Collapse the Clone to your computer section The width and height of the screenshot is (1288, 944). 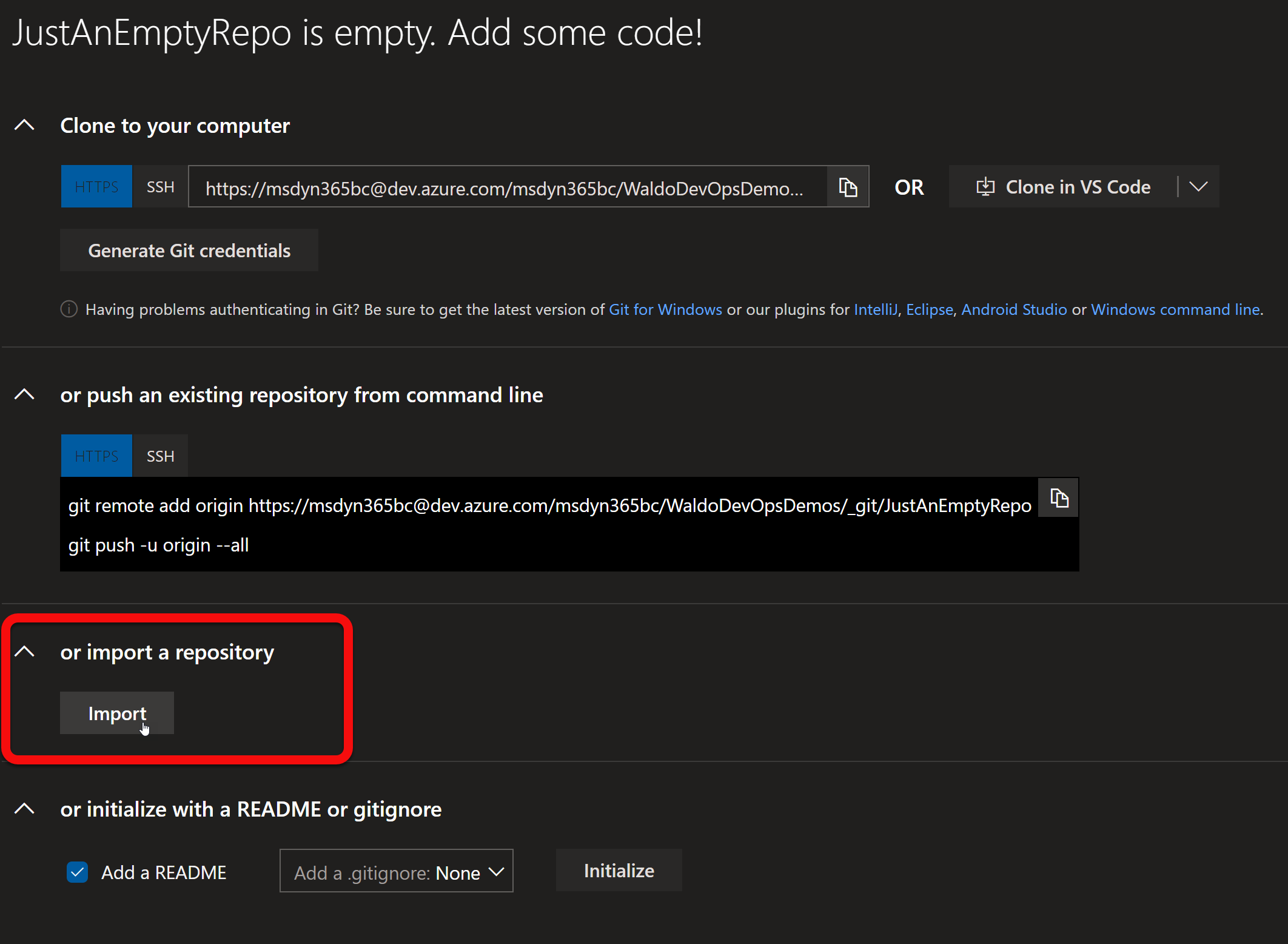24,124
